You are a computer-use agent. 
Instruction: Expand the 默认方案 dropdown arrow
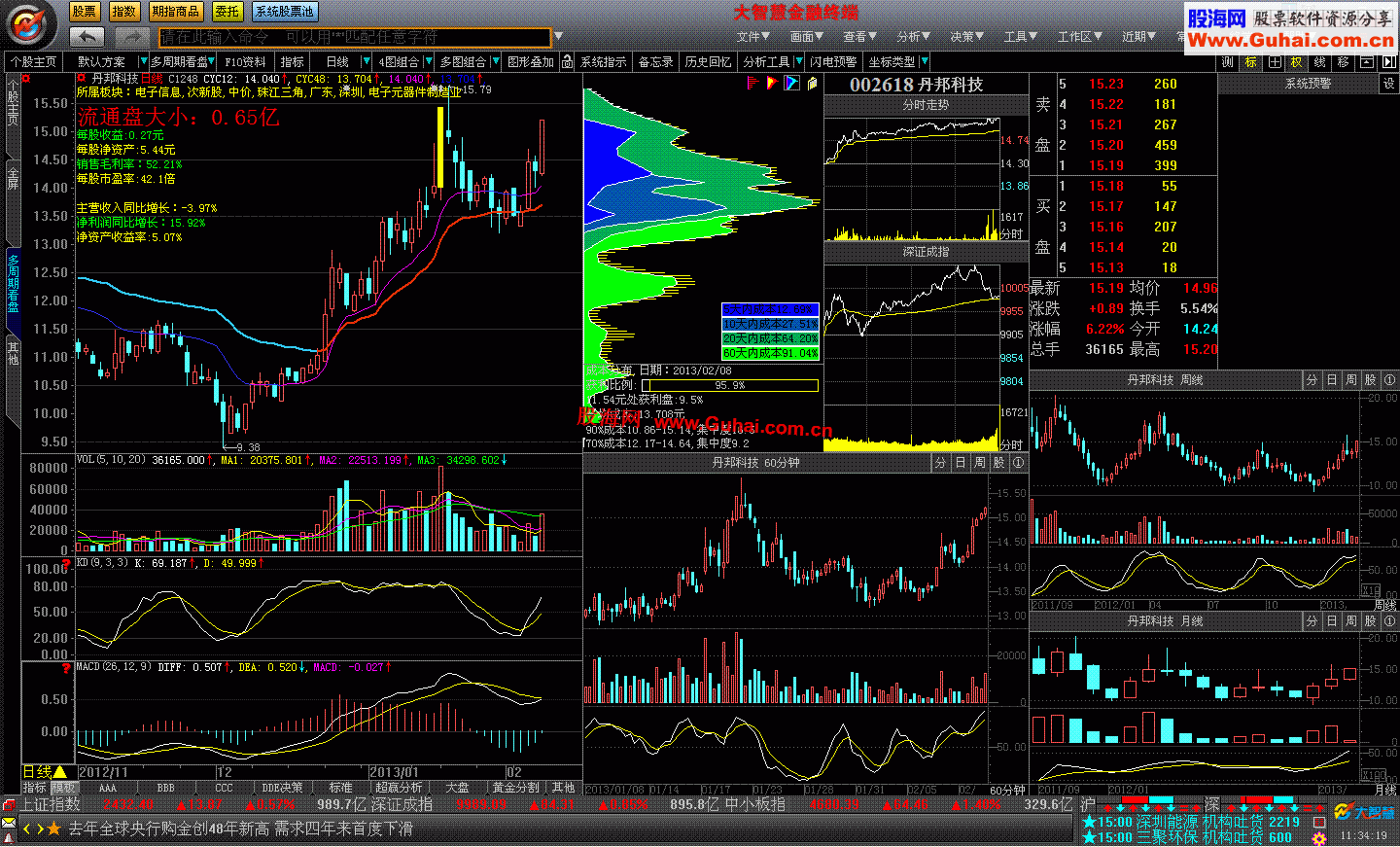[x=143, y=61]
